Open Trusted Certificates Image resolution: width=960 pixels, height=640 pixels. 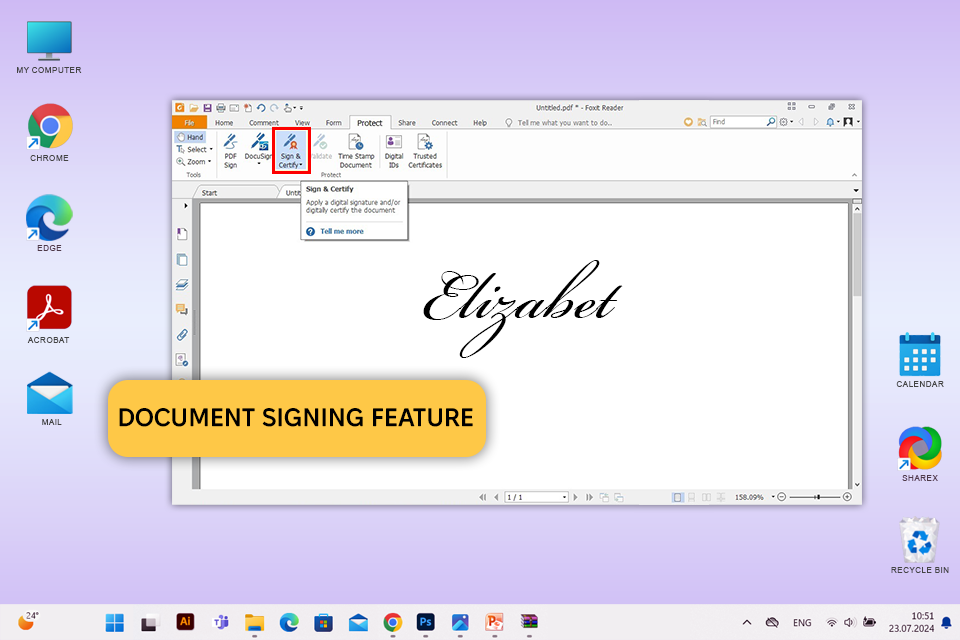[425, 151]
